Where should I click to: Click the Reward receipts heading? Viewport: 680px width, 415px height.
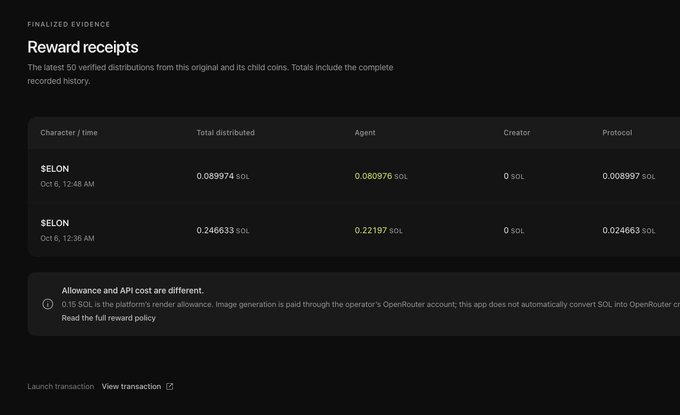83,47
